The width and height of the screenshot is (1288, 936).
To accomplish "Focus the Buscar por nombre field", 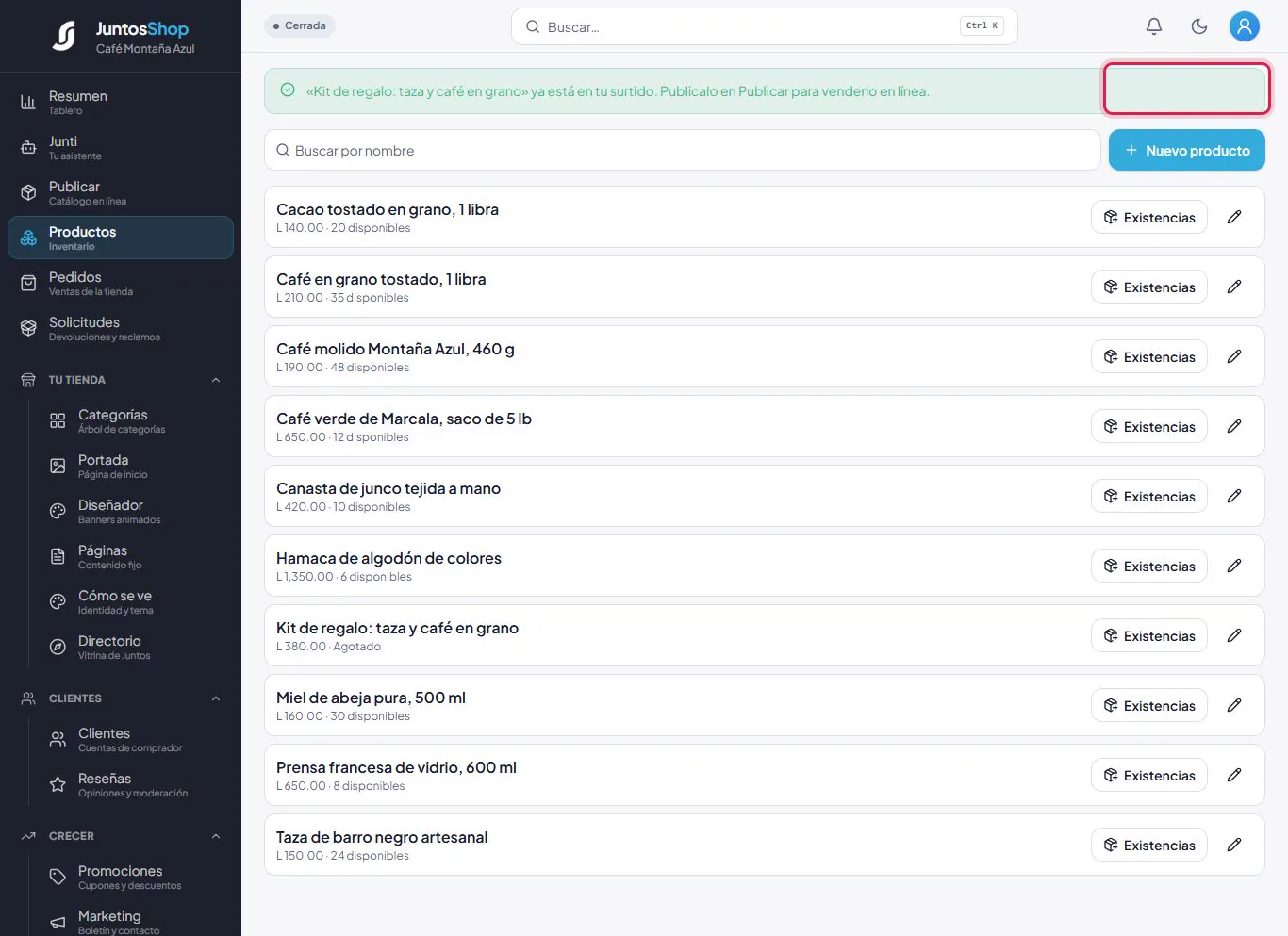I will tap(683, 150).
